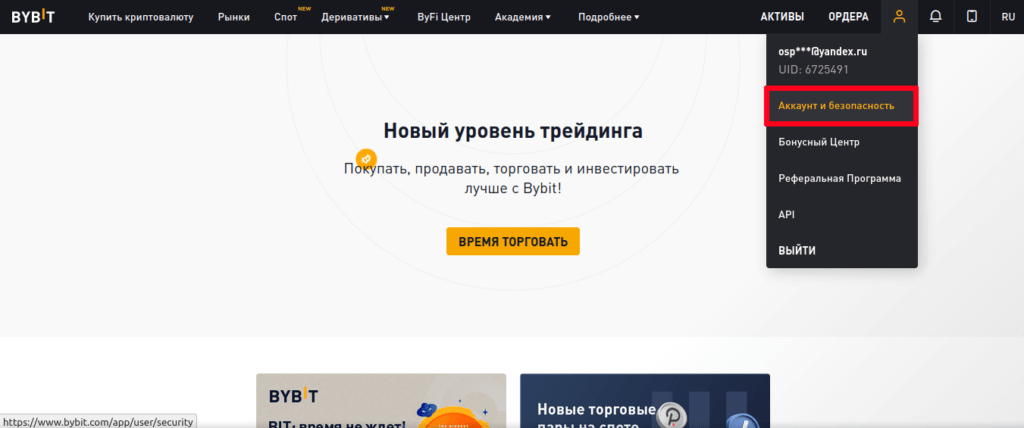Open ОРДЕРА in the header
1024x428 pixels.
[848, 17]
